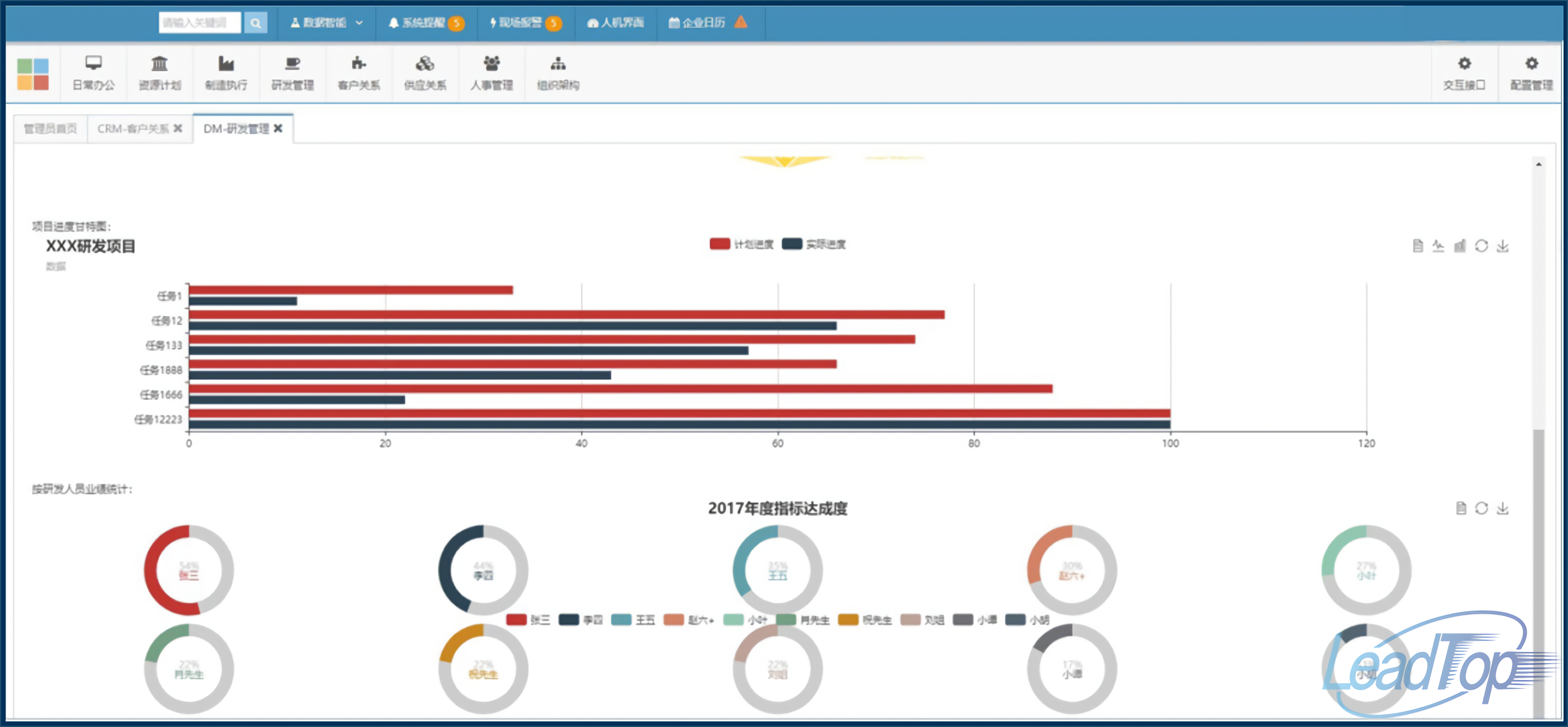Screen dimensions: 1568x727
Task: Toggle the 小叶 legend item
Action: [x=745, y=620]
